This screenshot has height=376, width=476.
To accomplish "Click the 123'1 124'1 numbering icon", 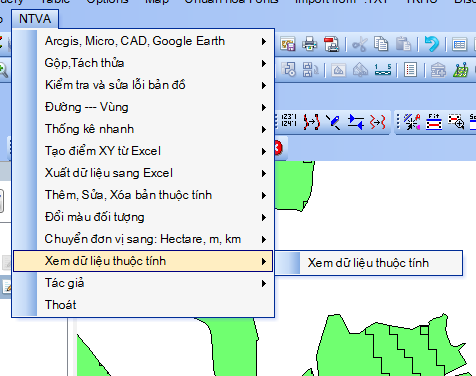I will click(x=289, y=121).
